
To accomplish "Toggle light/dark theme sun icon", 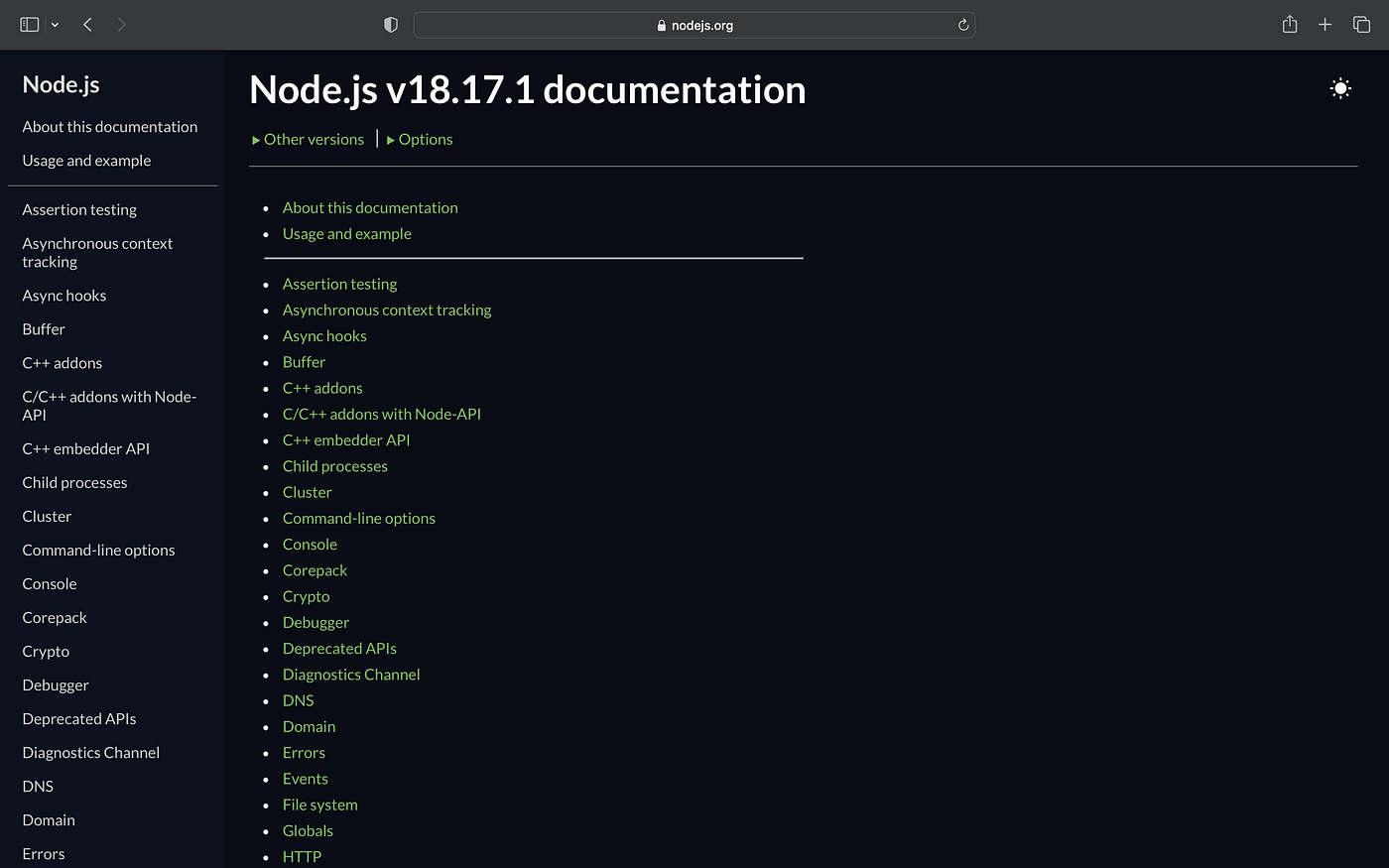I will pyautogui.click(x=1340, y=88).
